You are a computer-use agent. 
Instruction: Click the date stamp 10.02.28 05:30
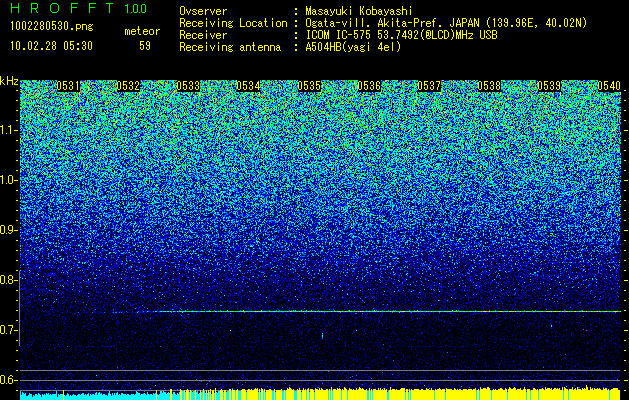pyautogui.click(x=51, y=46)
